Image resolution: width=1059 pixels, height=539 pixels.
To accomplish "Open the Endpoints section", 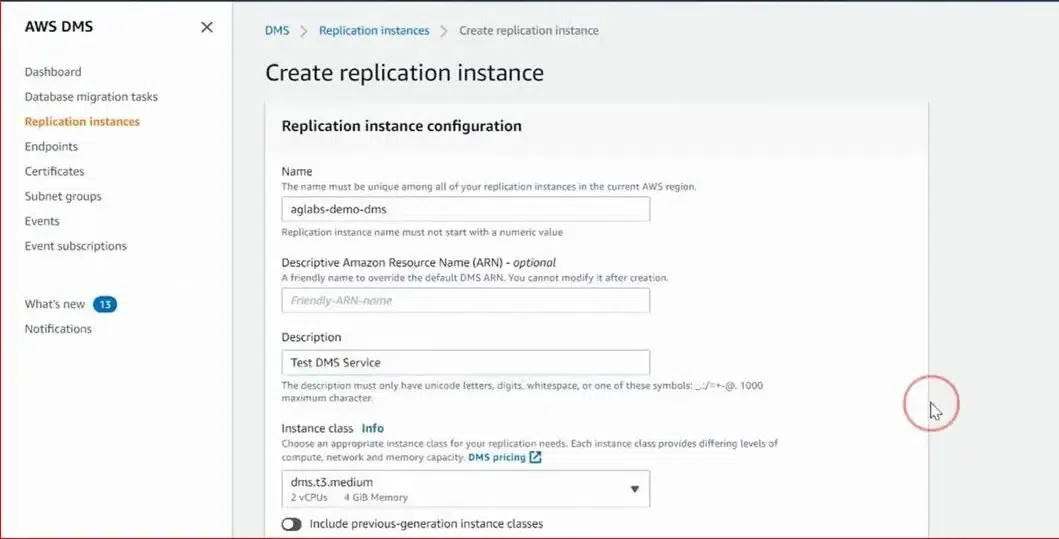I will (x=51, y=147).
